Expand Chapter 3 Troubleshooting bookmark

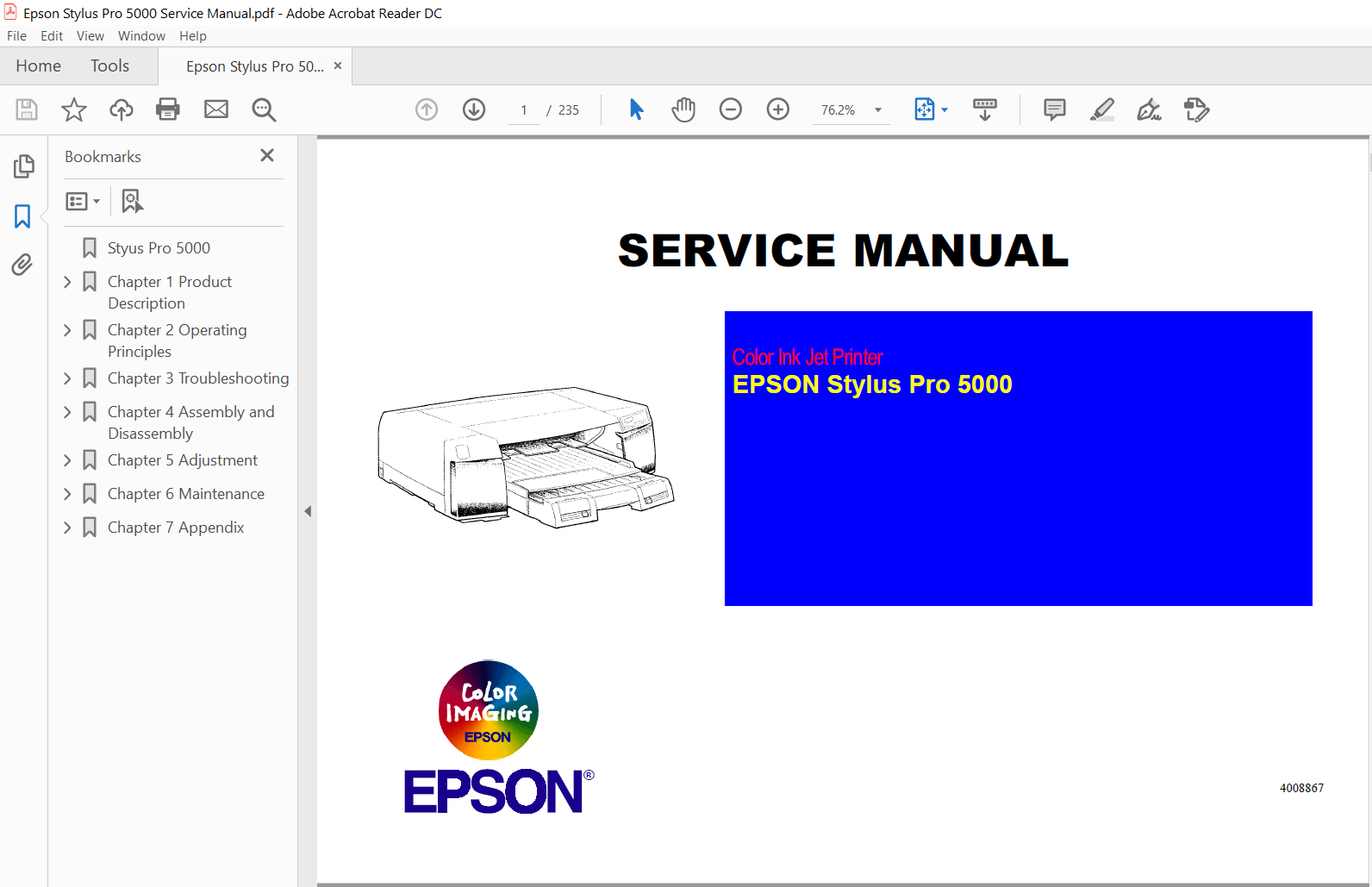point(67,378)
